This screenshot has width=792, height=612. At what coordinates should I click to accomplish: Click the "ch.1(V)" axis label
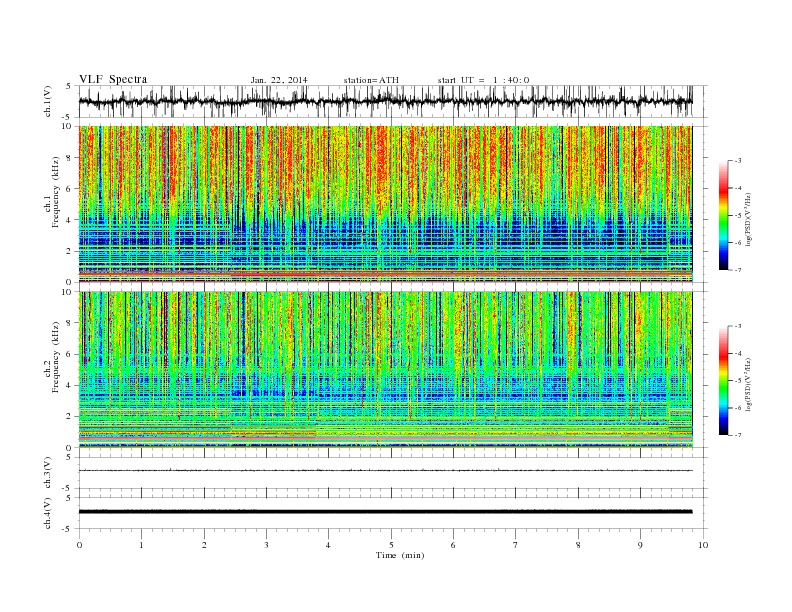[x=48, y=101]
